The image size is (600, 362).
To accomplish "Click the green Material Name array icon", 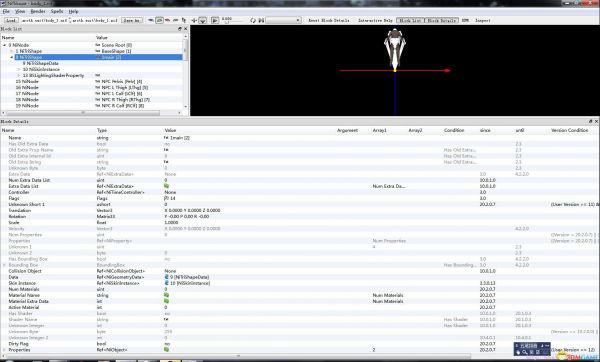I will tap(166, 295).
